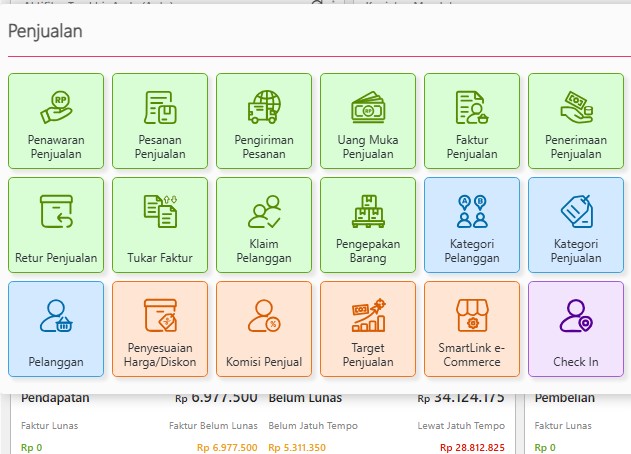Select Pengiriman Pesanan truck icon

tap(264, 107)
